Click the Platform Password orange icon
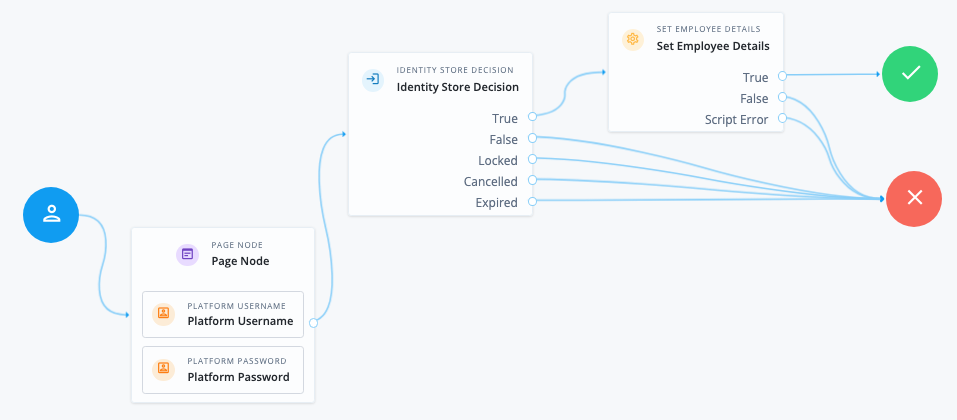 click(163, 369)
